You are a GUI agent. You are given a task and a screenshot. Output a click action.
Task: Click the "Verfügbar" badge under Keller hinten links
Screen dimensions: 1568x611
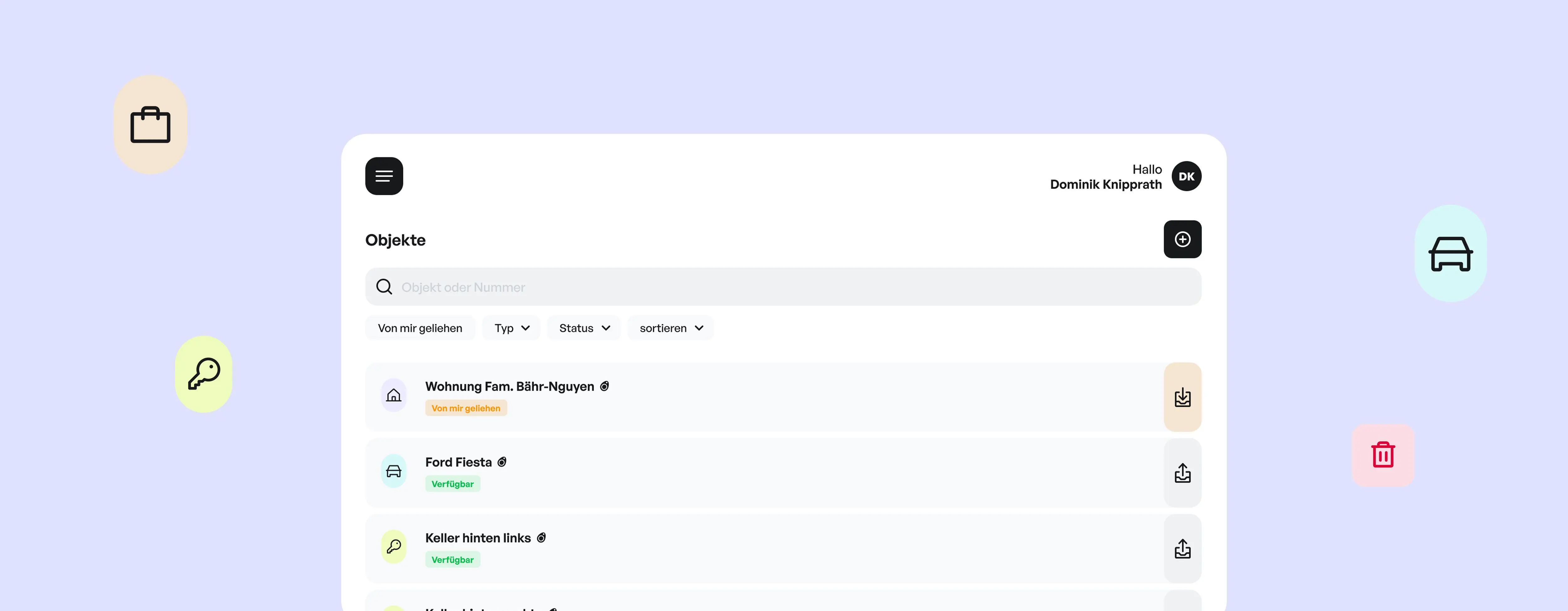[453, 560]
